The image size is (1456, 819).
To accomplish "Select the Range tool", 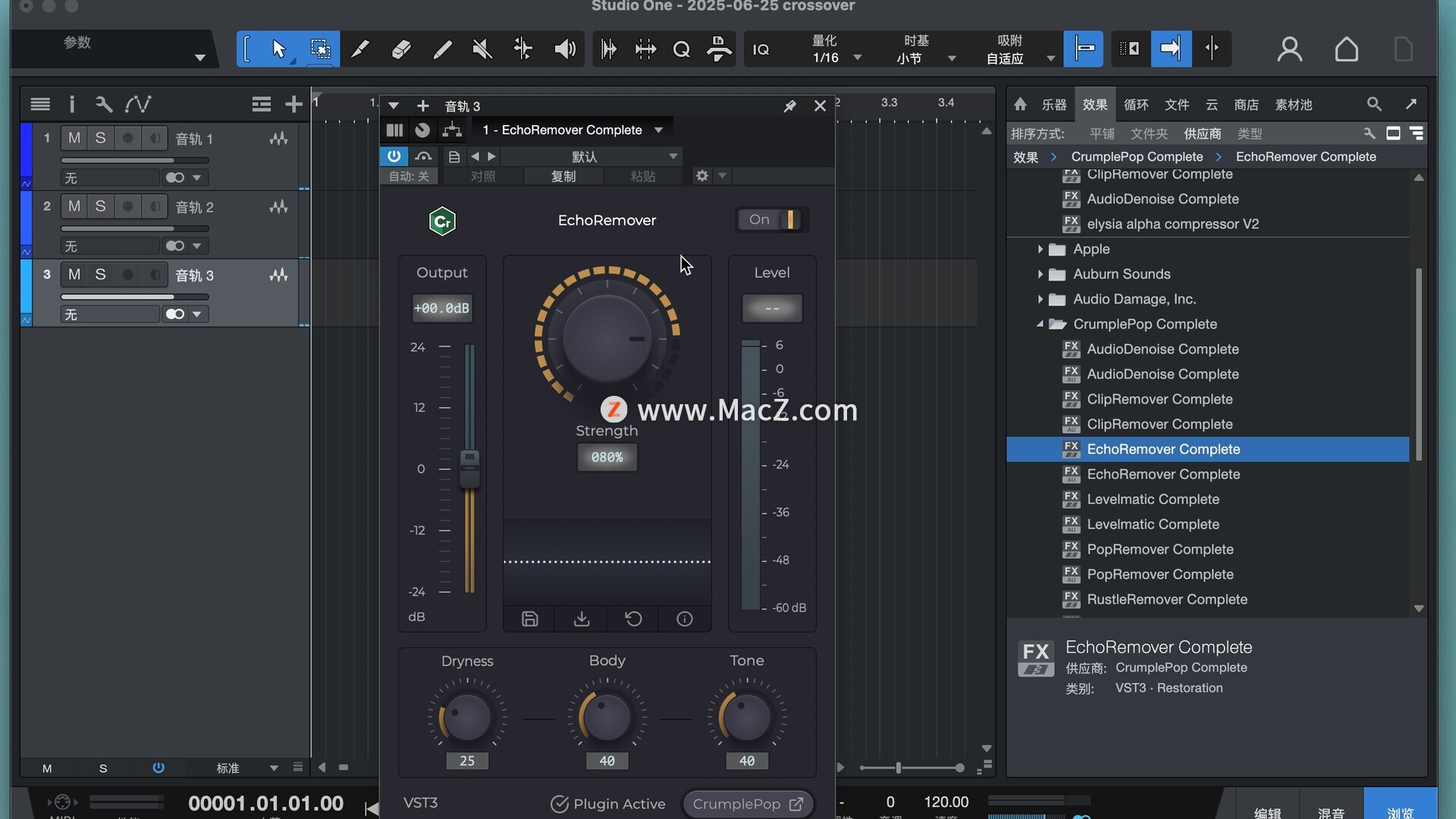I will click(x=320, y=49).
